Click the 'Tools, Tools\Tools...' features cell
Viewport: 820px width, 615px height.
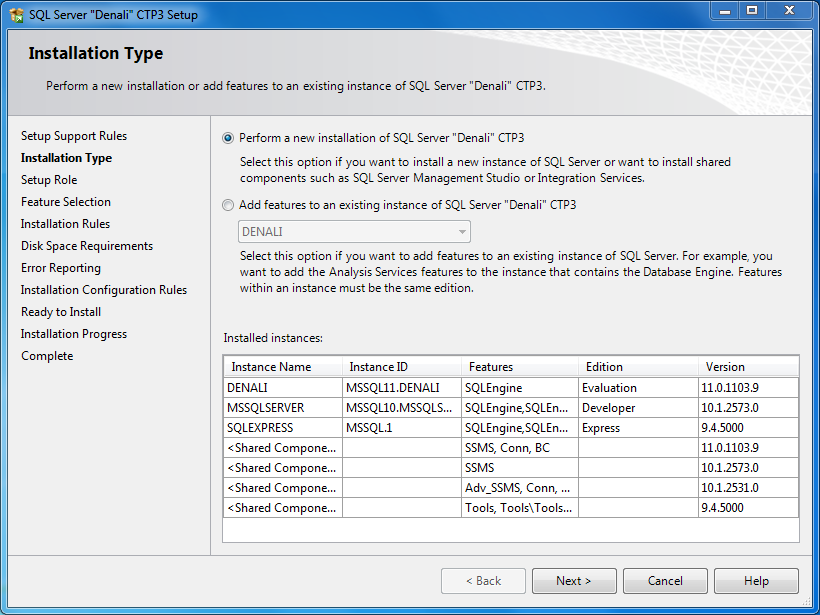[x=520, y=508]
